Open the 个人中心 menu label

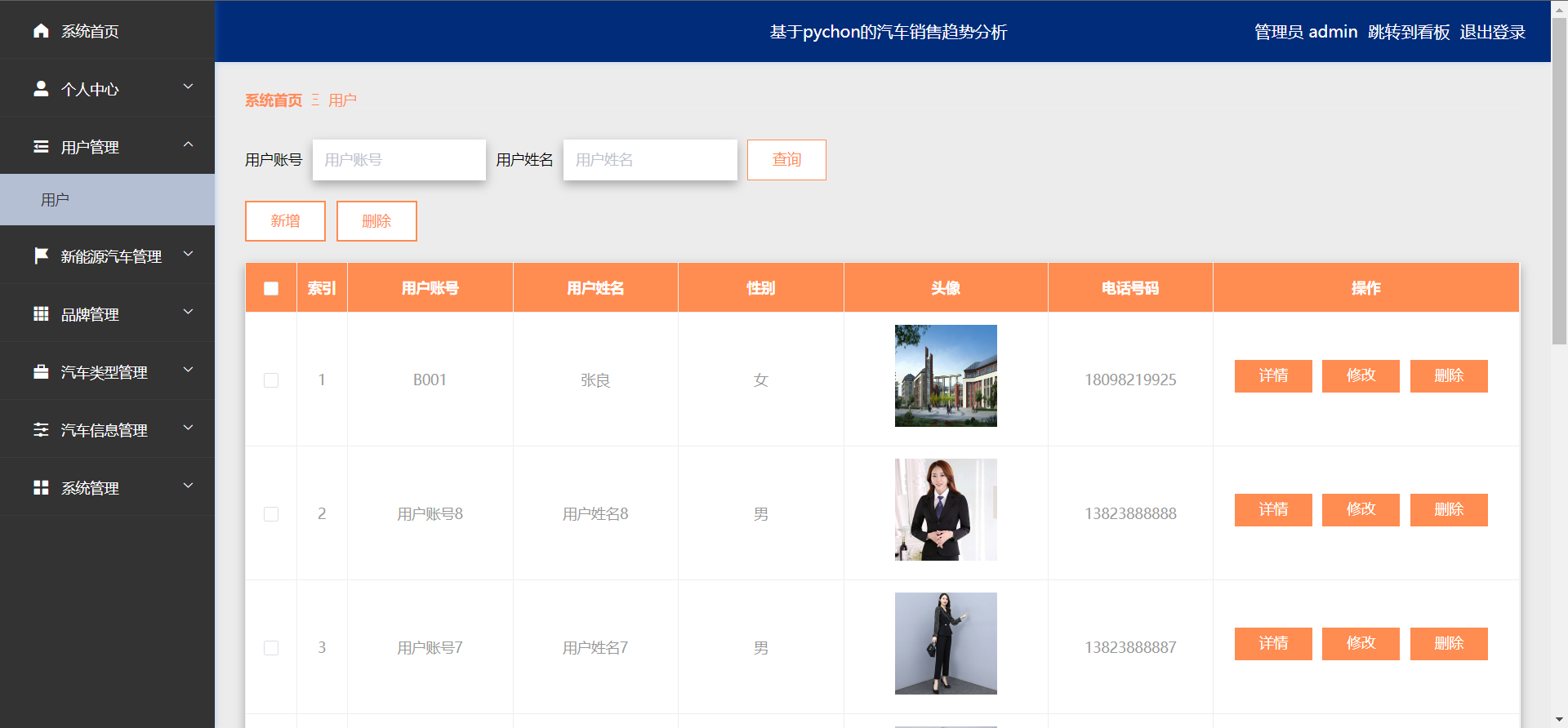(x=90, y=89)
